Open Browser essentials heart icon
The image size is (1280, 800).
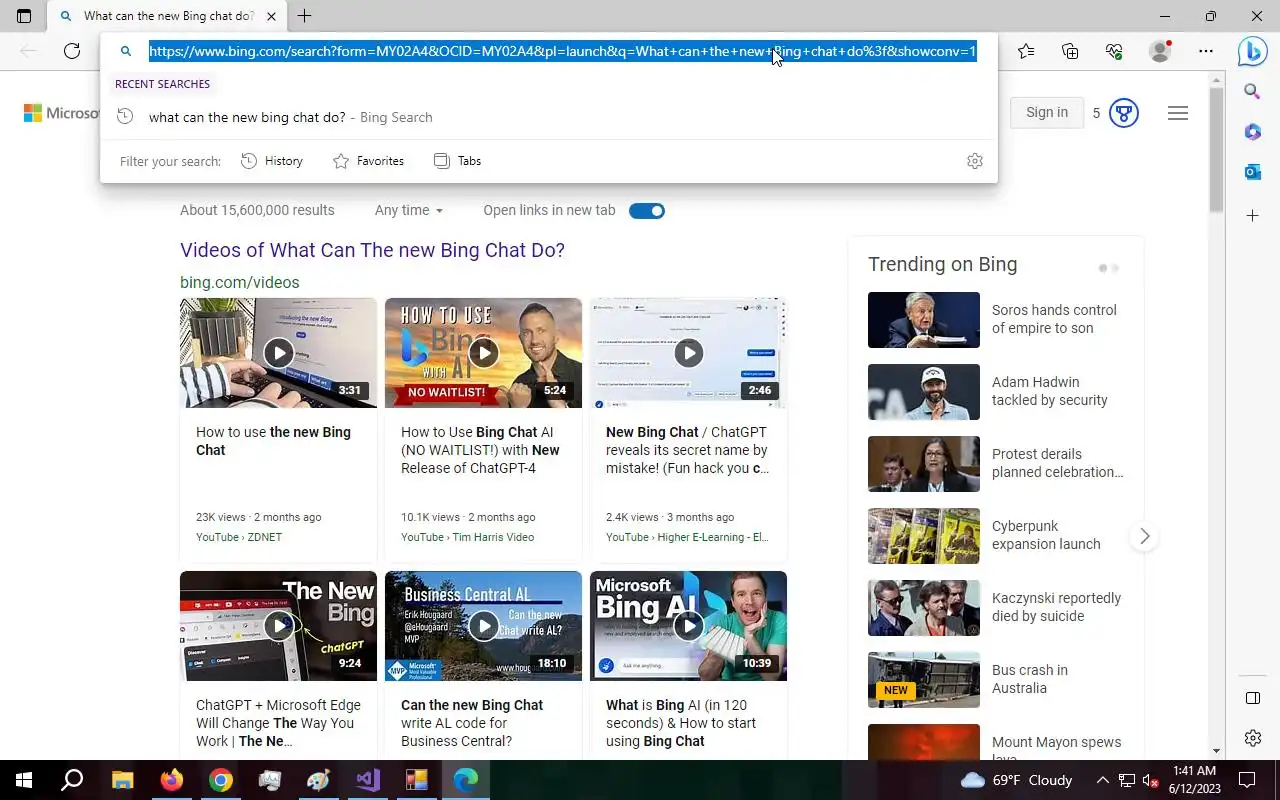click(x=1114, y=51)
